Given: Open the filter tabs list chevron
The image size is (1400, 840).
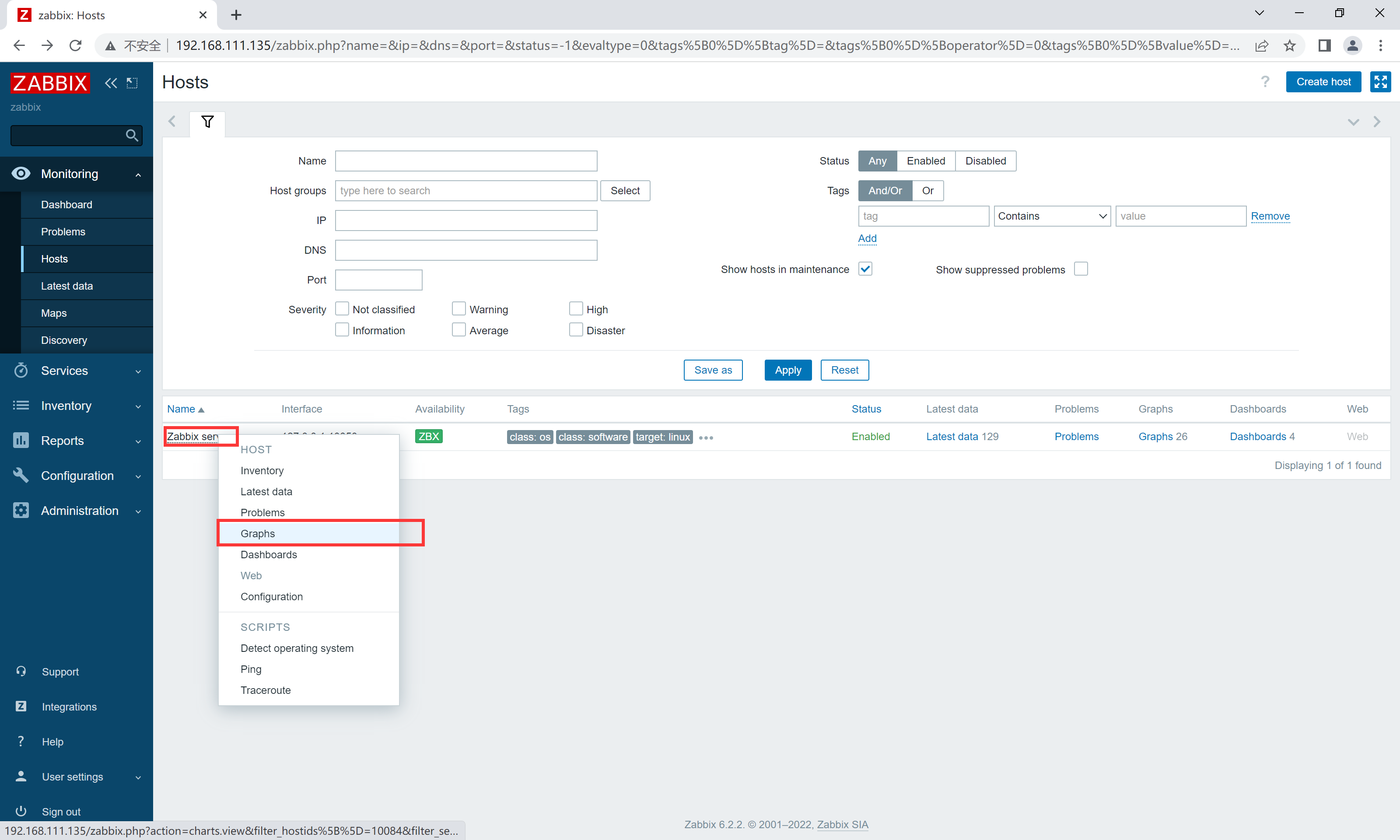Looking at the screenshot, I should click(x=1353, y=122).
